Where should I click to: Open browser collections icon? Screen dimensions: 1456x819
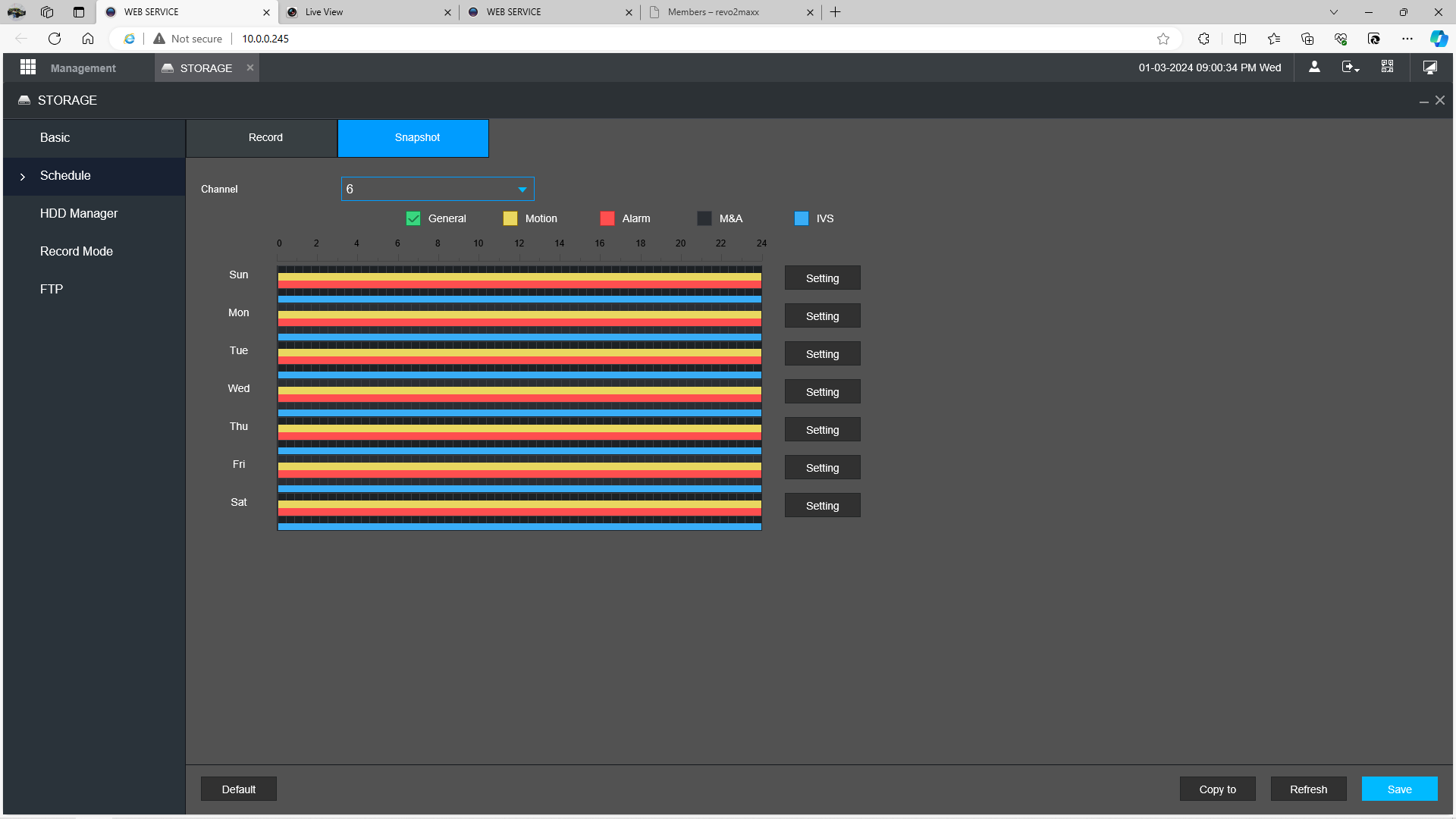[x=1307, y=39]
